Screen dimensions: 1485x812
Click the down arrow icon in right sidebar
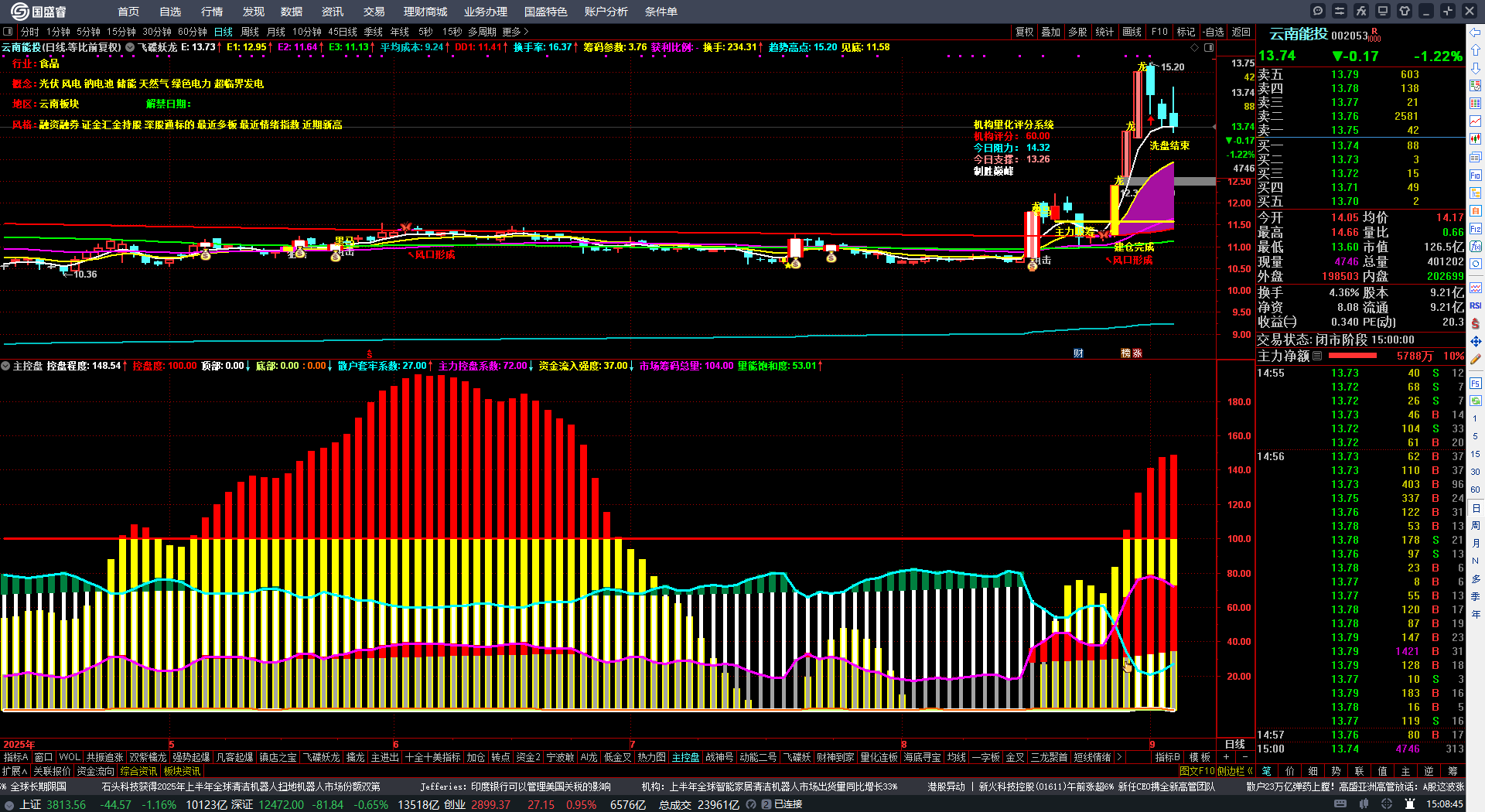1476,68
